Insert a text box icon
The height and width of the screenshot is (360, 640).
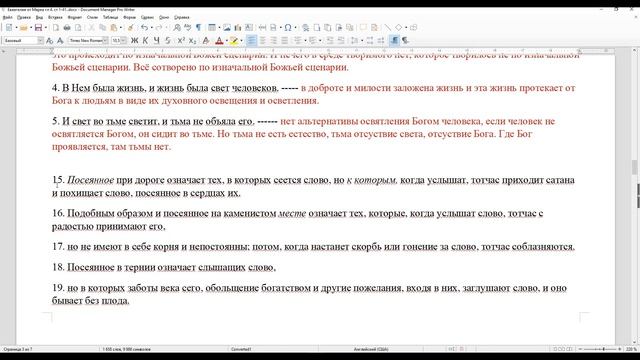click(x=249, y=28)
